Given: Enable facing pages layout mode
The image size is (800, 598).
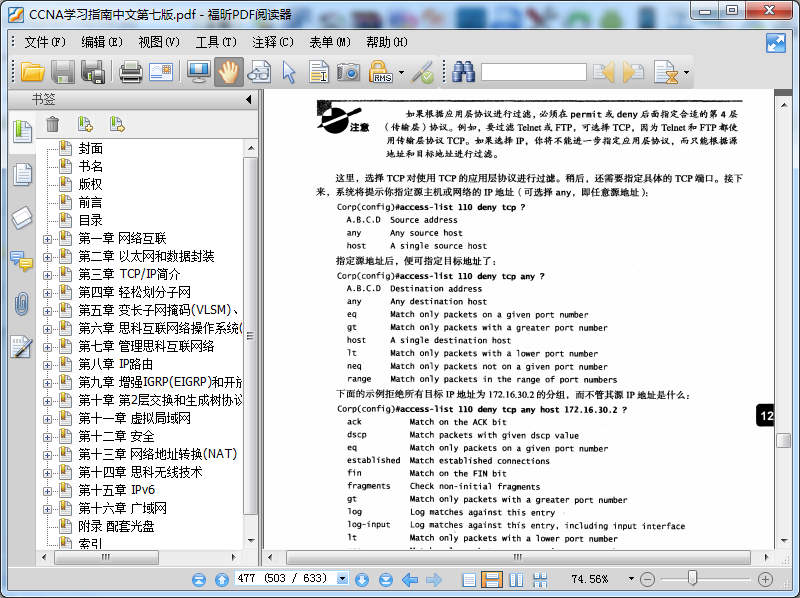Looking at the screenshot, I should (516, 579).
